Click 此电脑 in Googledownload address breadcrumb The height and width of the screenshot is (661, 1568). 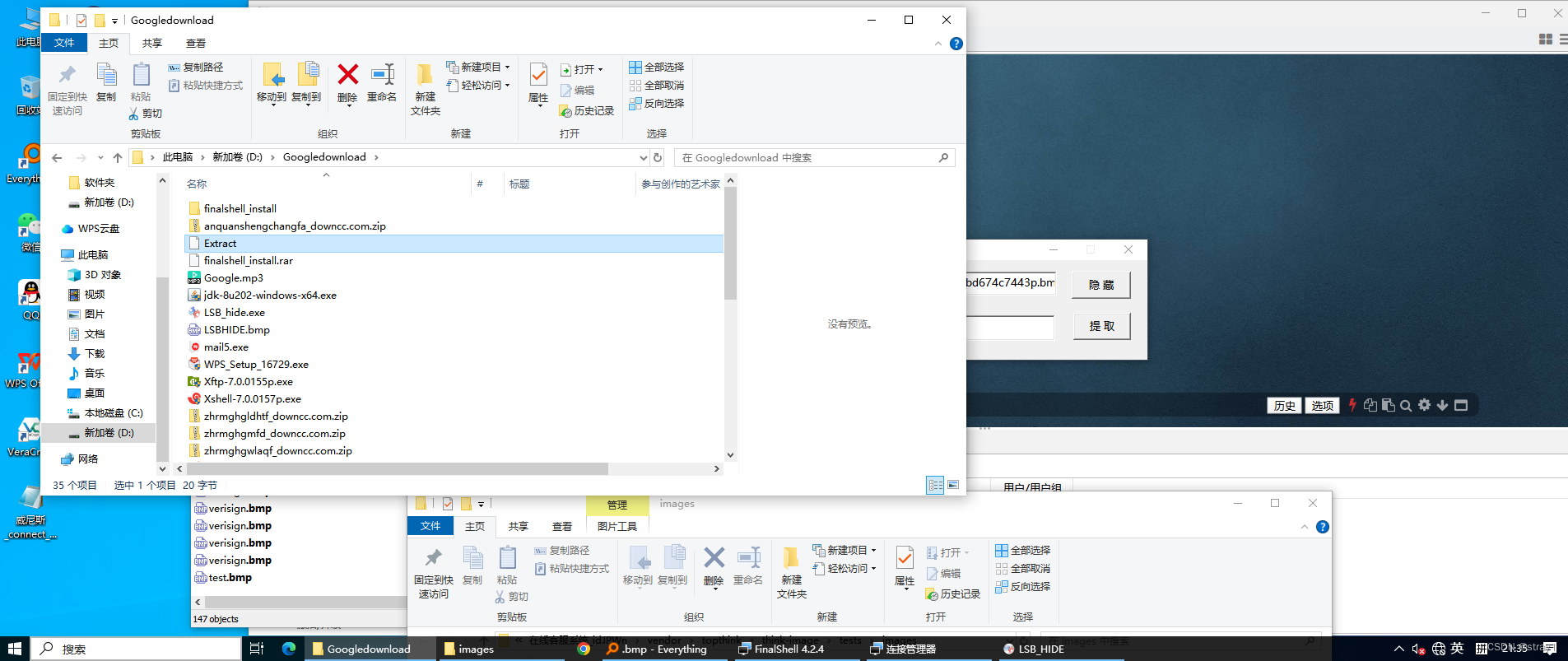(178, 157)
